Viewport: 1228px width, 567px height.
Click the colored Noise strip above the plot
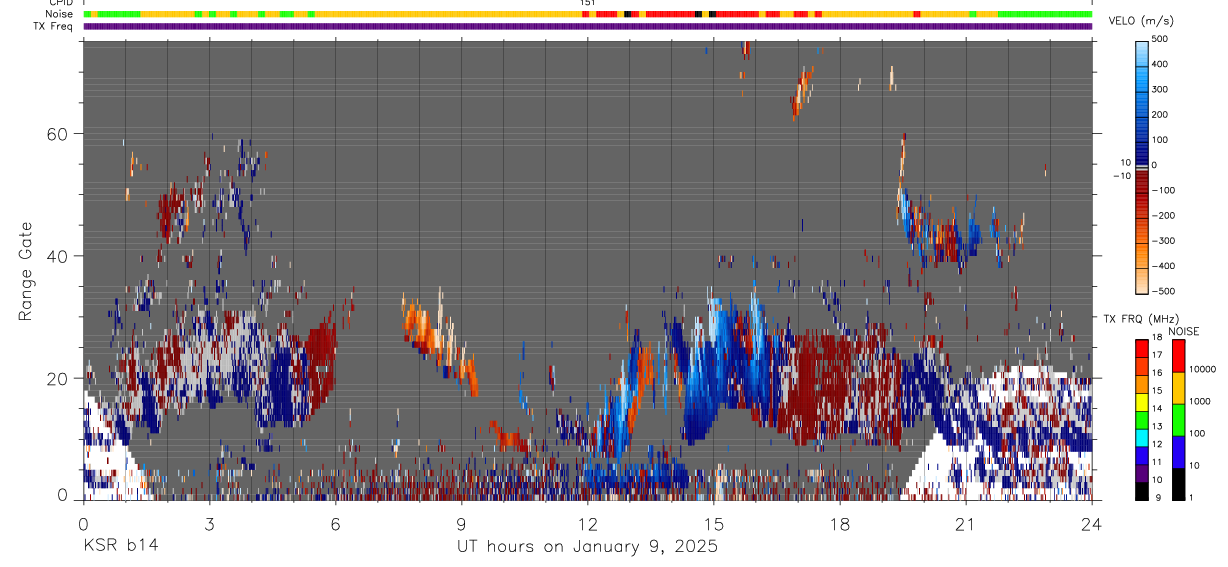588,14
